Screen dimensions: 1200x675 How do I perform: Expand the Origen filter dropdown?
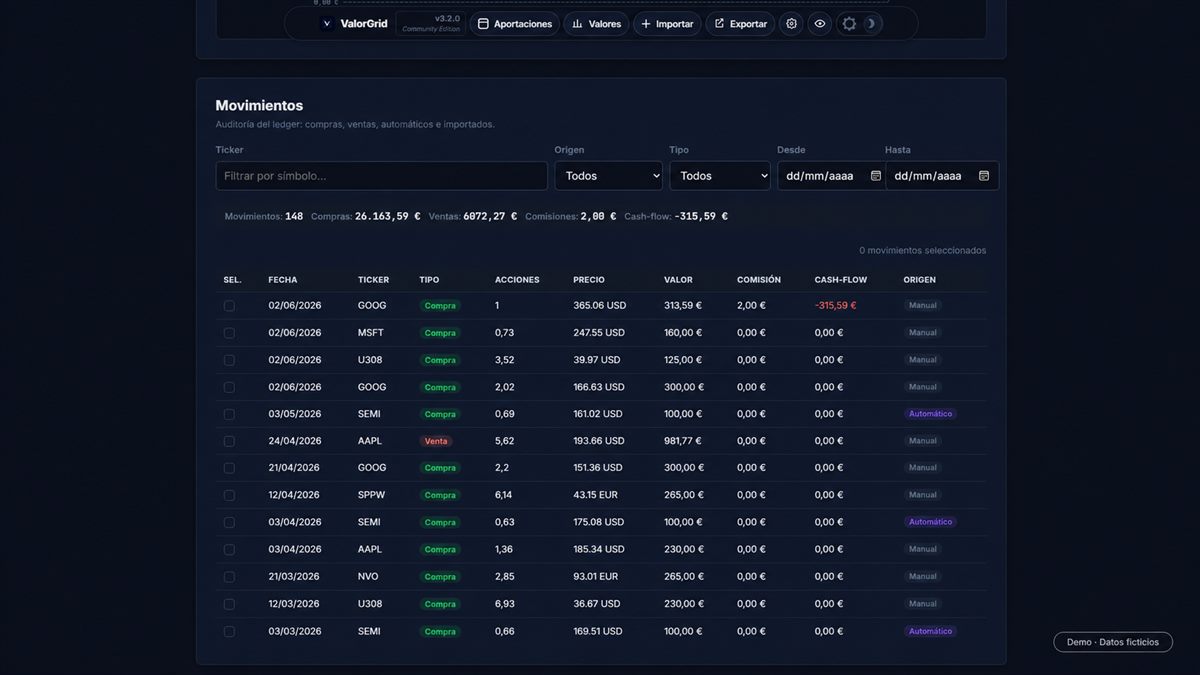(609, 176)
